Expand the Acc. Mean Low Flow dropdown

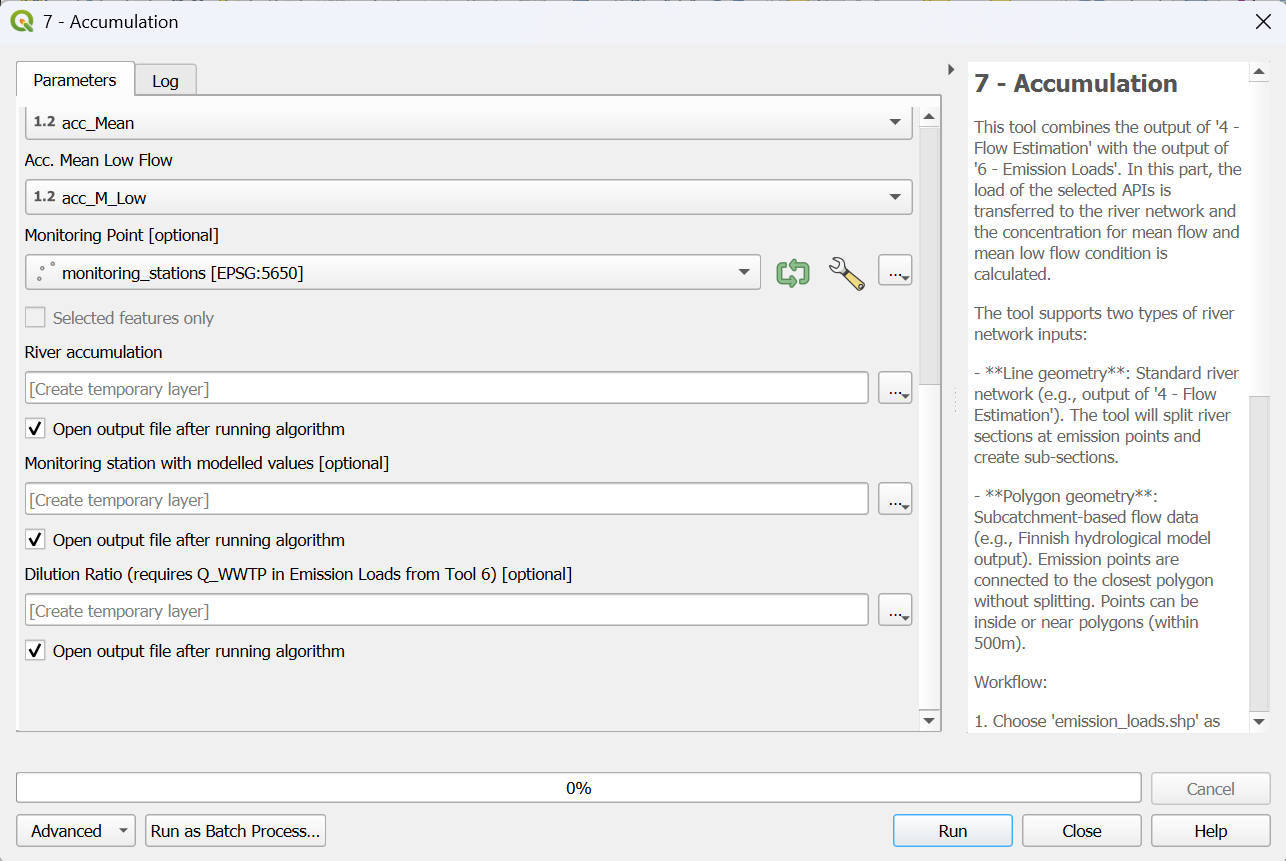[x=895, y=198]
